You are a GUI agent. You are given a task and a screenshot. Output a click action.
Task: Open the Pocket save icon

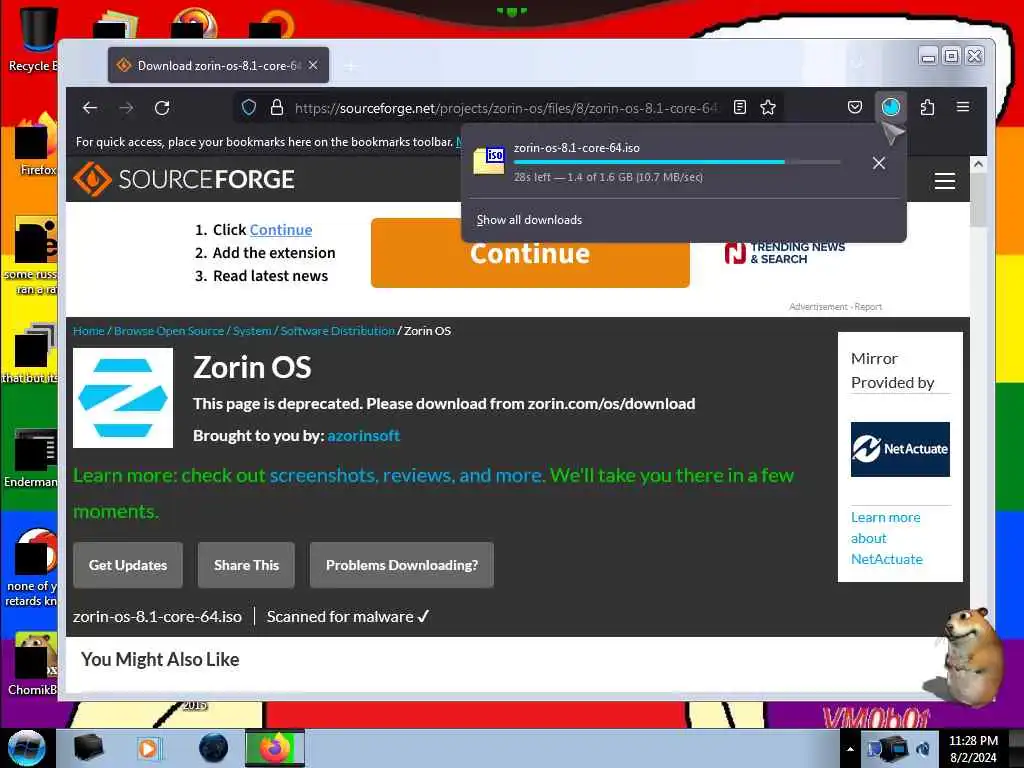pyautogui.click(x=854, y=107)
